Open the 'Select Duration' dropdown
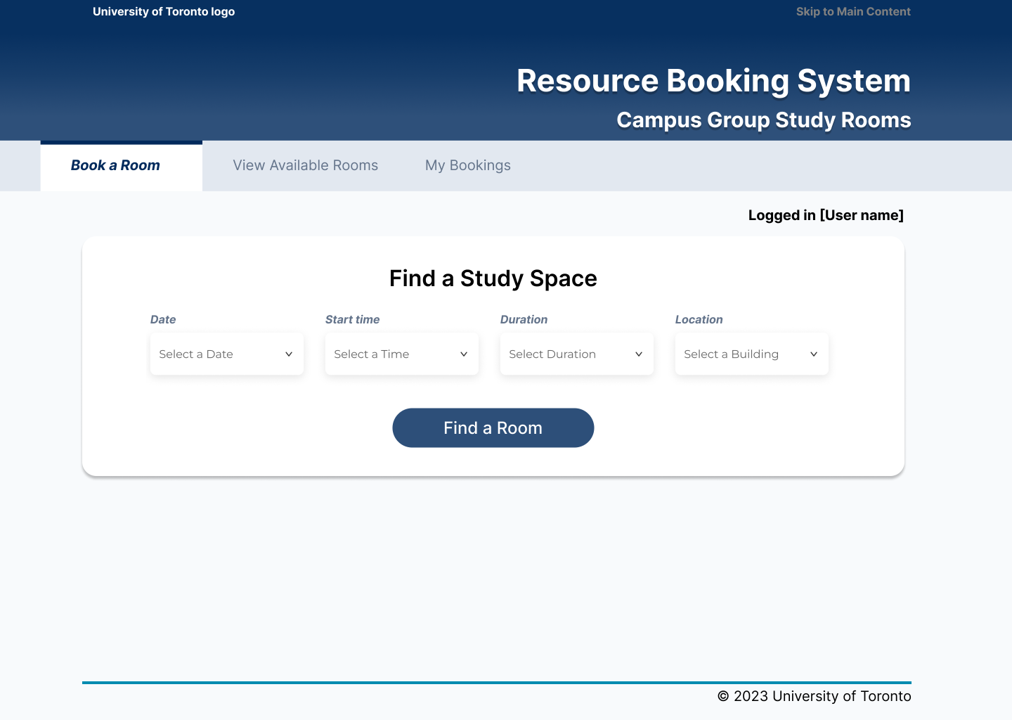1012x720 pixels. click(x=576, y=353)
